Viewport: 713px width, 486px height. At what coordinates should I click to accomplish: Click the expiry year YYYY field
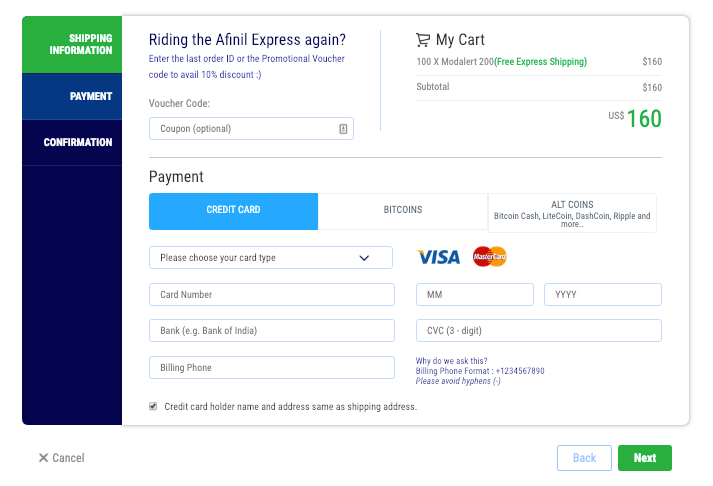pos(602,295)
